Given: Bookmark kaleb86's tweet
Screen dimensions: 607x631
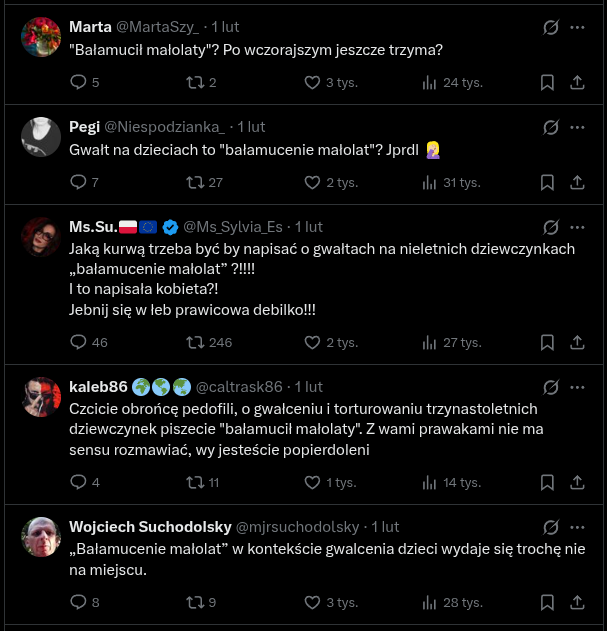Looking at the screenshot, I should click(x=547, y=482).
